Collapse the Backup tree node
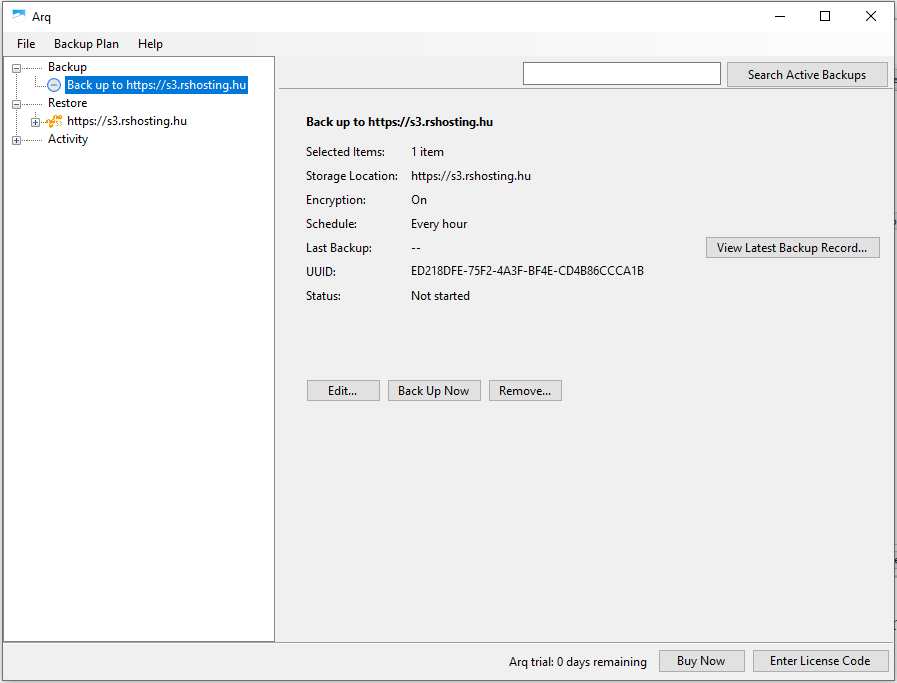The width and height of the screenshot is (897, 683). [x=16, y=68]
